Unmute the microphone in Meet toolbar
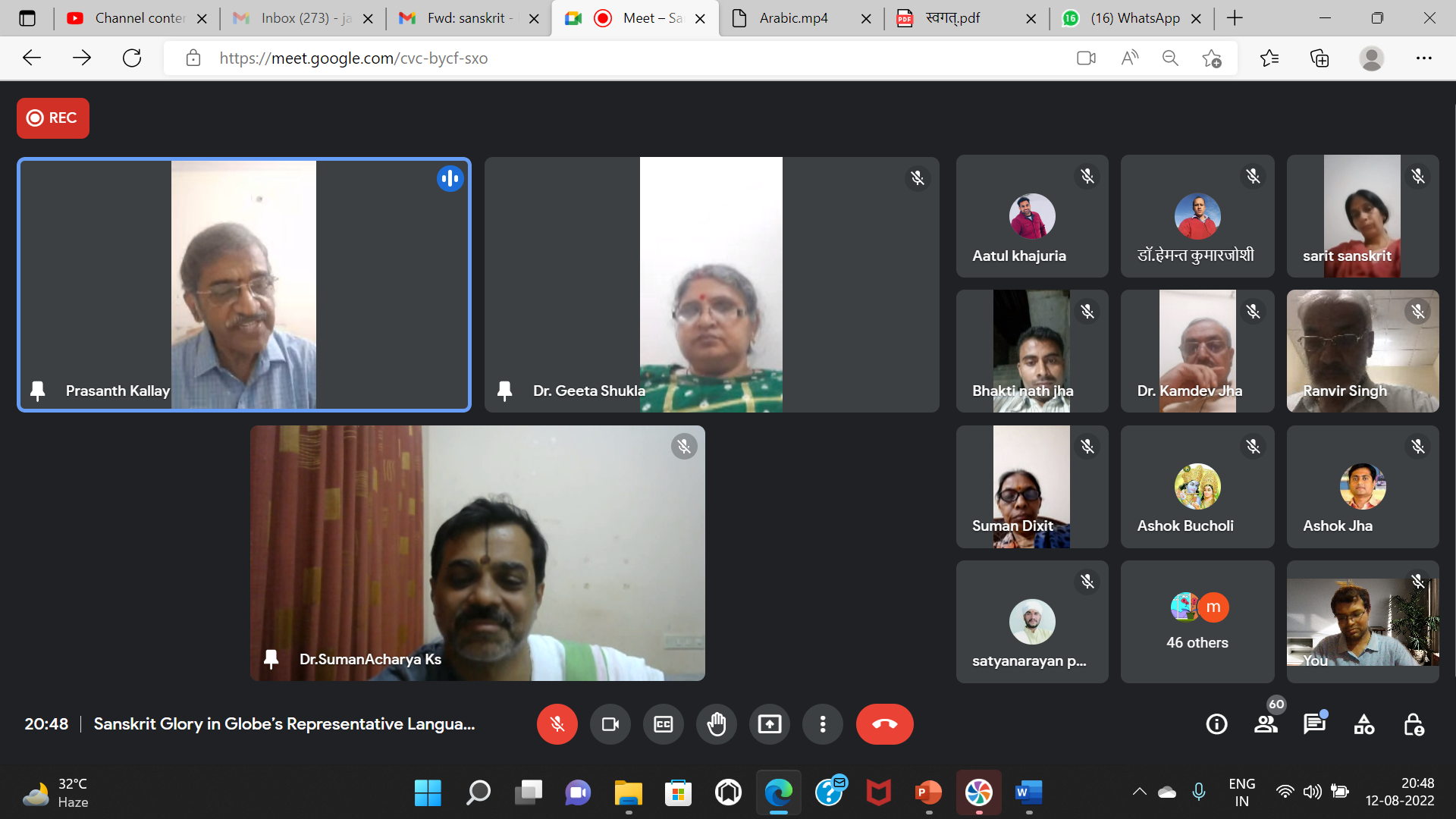Screen dimensions: 1456x819 tap(557, 724)
